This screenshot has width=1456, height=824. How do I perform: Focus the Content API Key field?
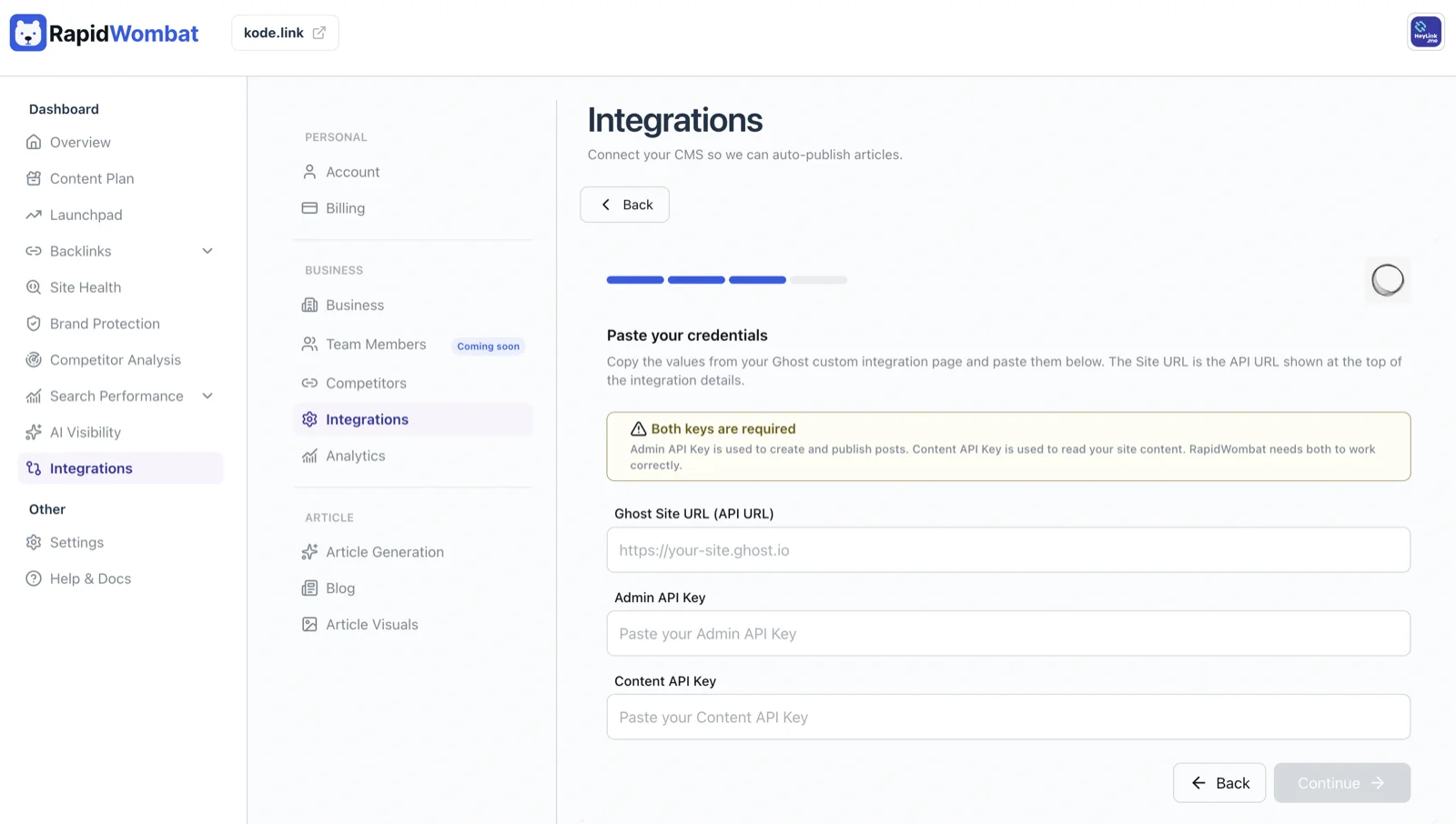(x=1008, y=718)
